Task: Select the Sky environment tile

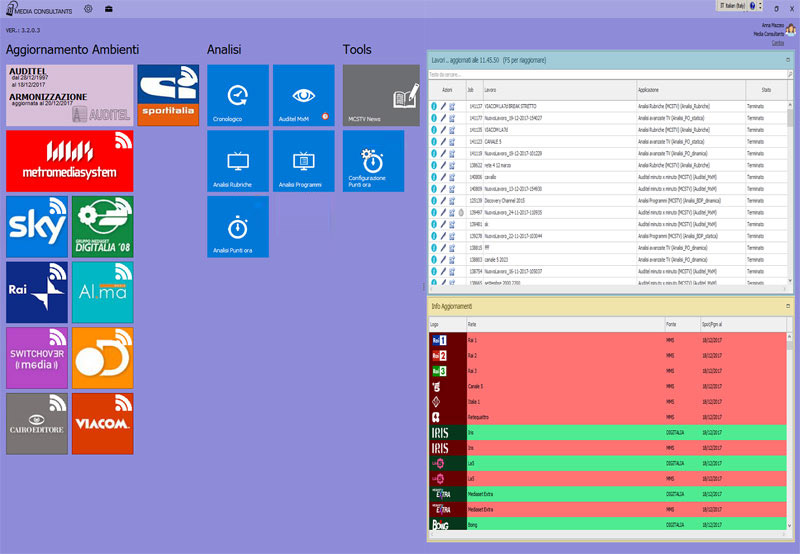Action: tap(36, 226)
